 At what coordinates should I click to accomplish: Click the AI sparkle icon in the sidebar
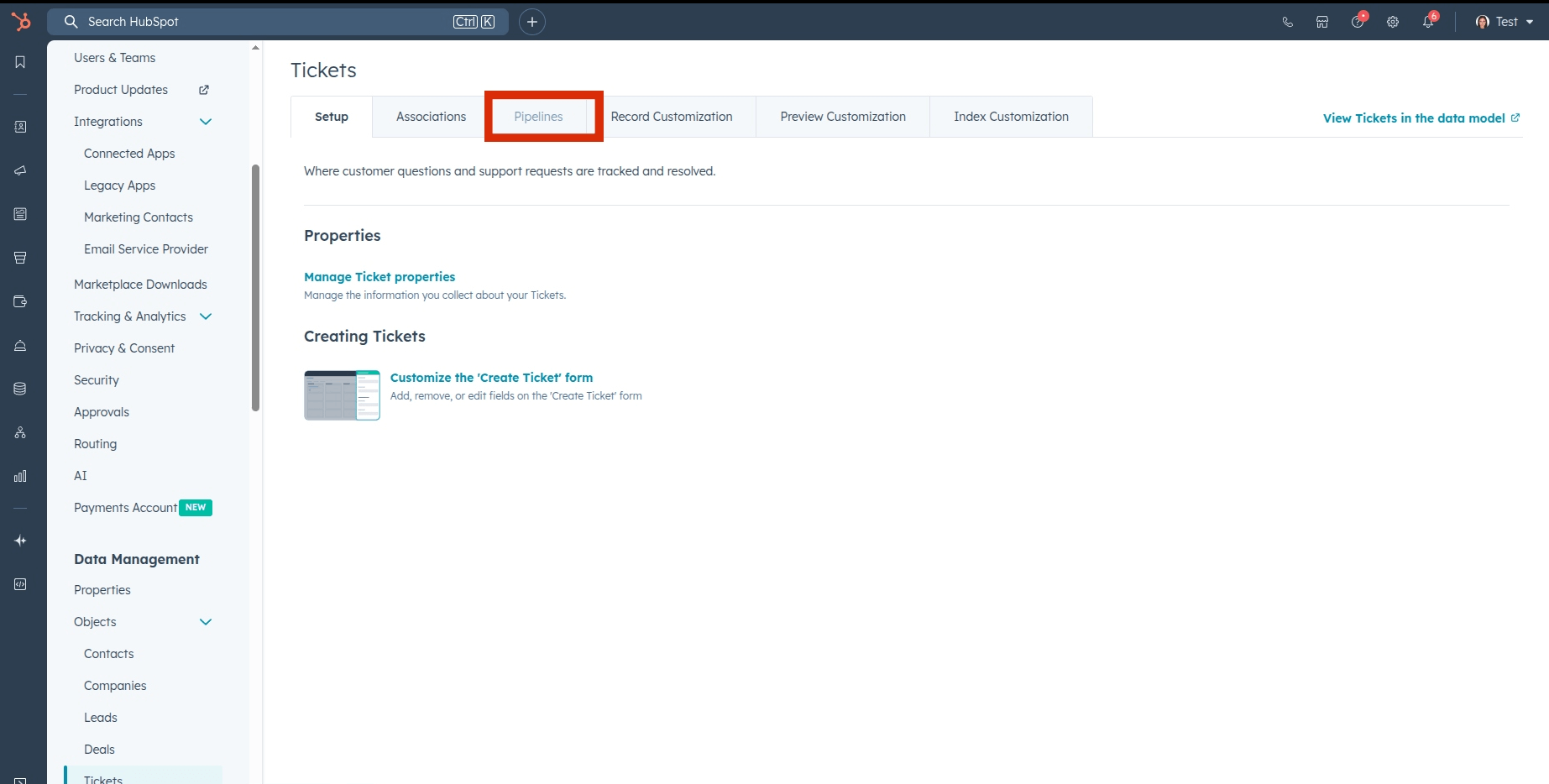click(x=19, y=541)
